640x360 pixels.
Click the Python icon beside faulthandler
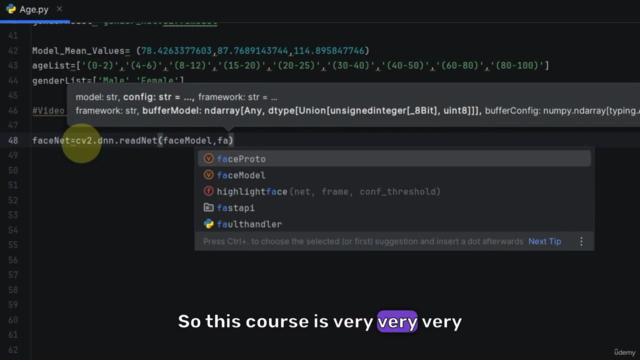(209, 224)
